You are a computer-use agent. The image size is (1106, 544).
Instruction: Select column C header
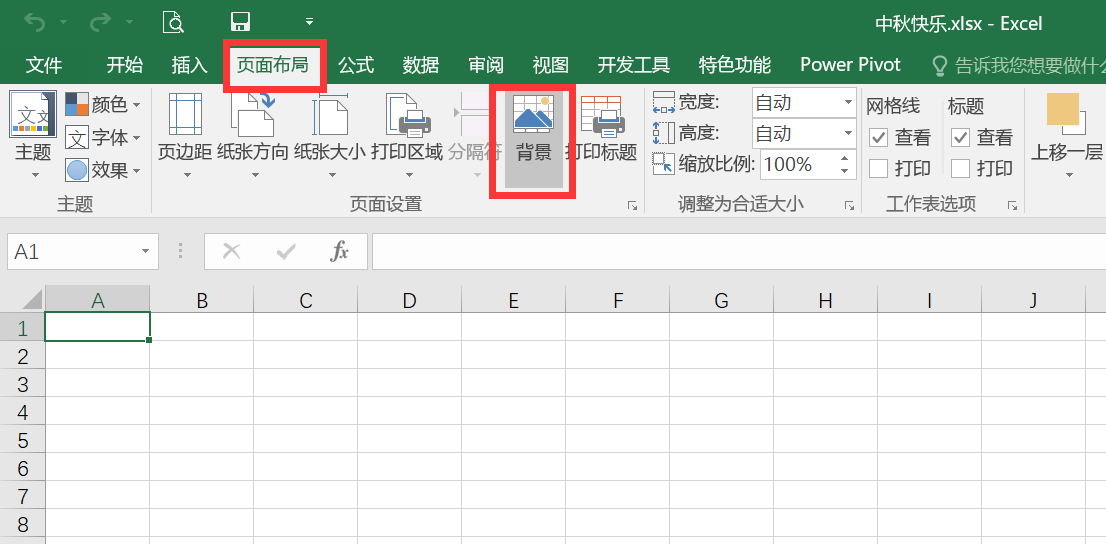(x=305, y=300)
